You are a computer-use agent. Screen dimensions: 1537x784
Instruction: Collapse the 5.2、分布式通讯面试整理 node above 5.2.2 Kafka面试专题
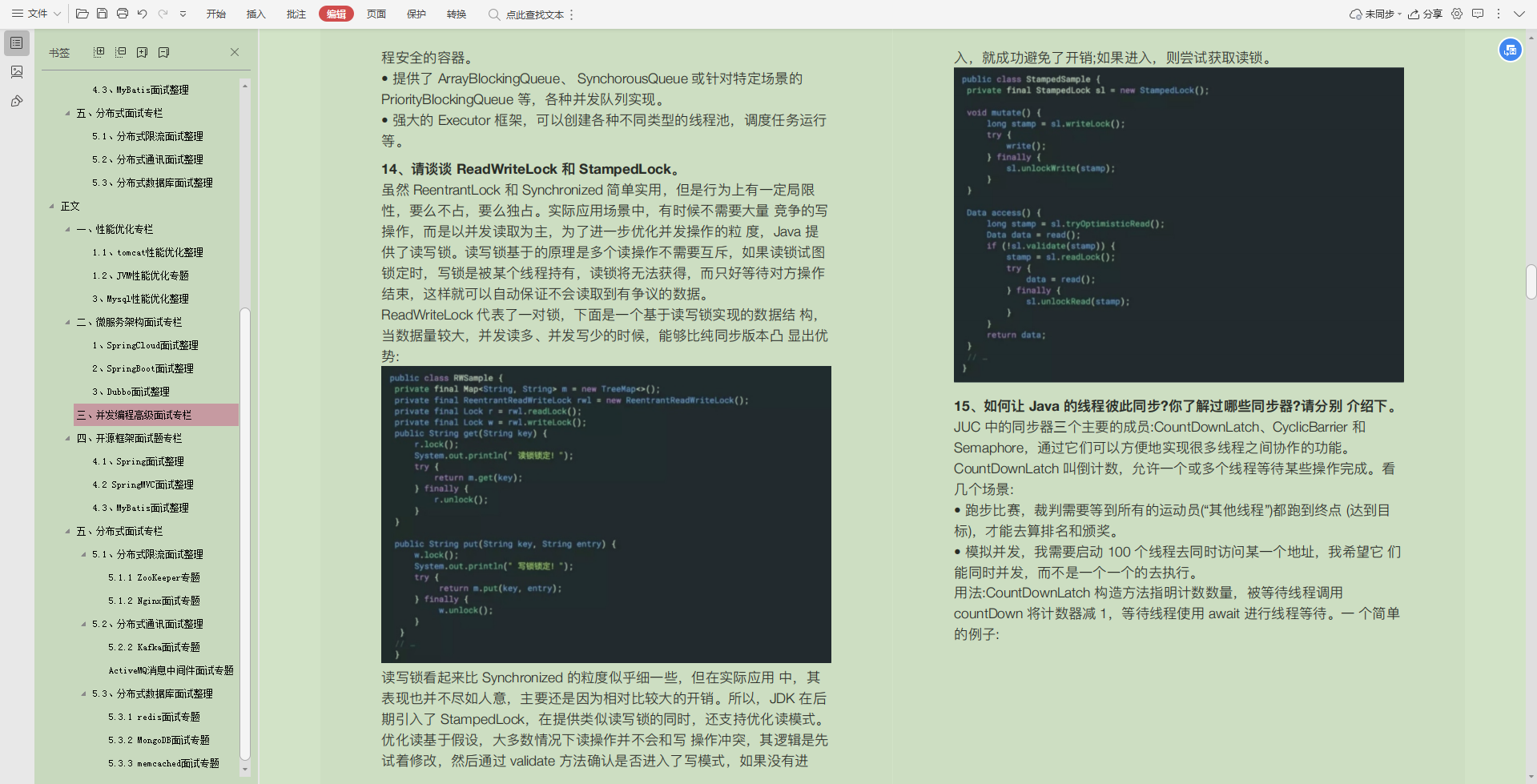[x=83, y=624]
